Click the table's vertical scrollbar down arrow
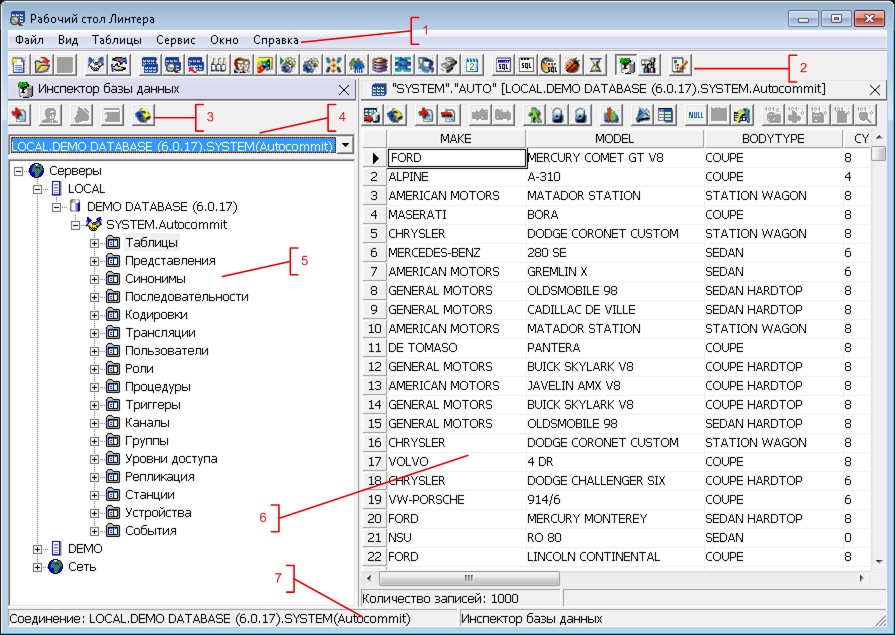 879,562
